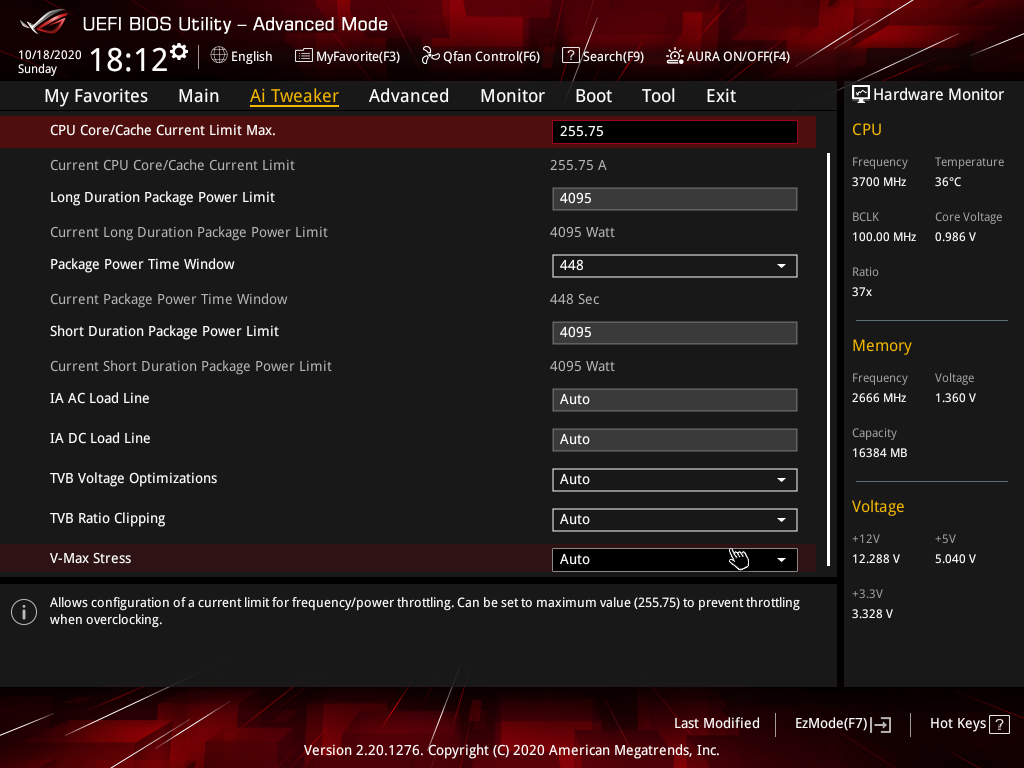Select the TVB Voltage Optimizations label
This screenshot has width=1024, height=768.
(x=133, y=479)
